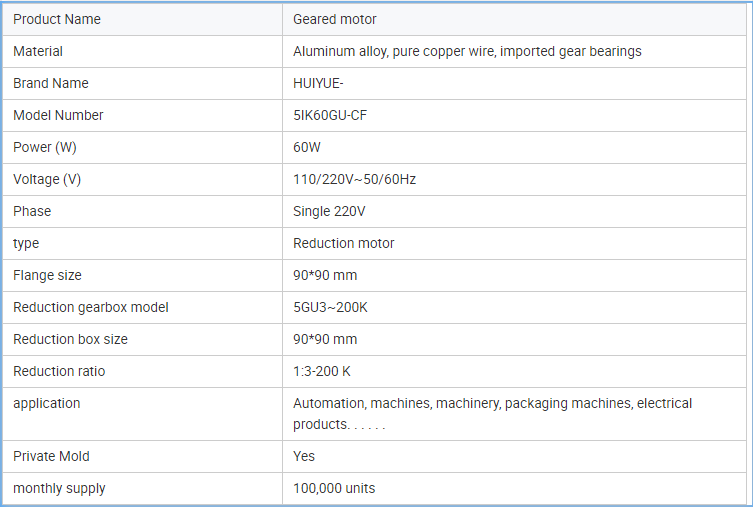753x507 pixels.
Task: Click the "Geared motor" product name value
Action: coord(335,19)
